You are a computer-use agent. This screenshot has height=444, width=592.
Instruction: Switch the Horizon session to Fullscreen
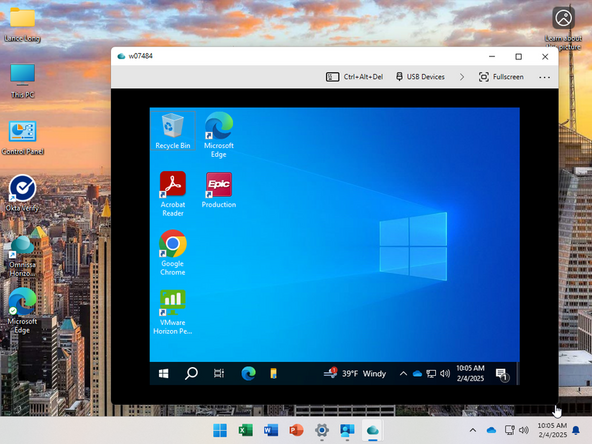(x=501, y=77)
